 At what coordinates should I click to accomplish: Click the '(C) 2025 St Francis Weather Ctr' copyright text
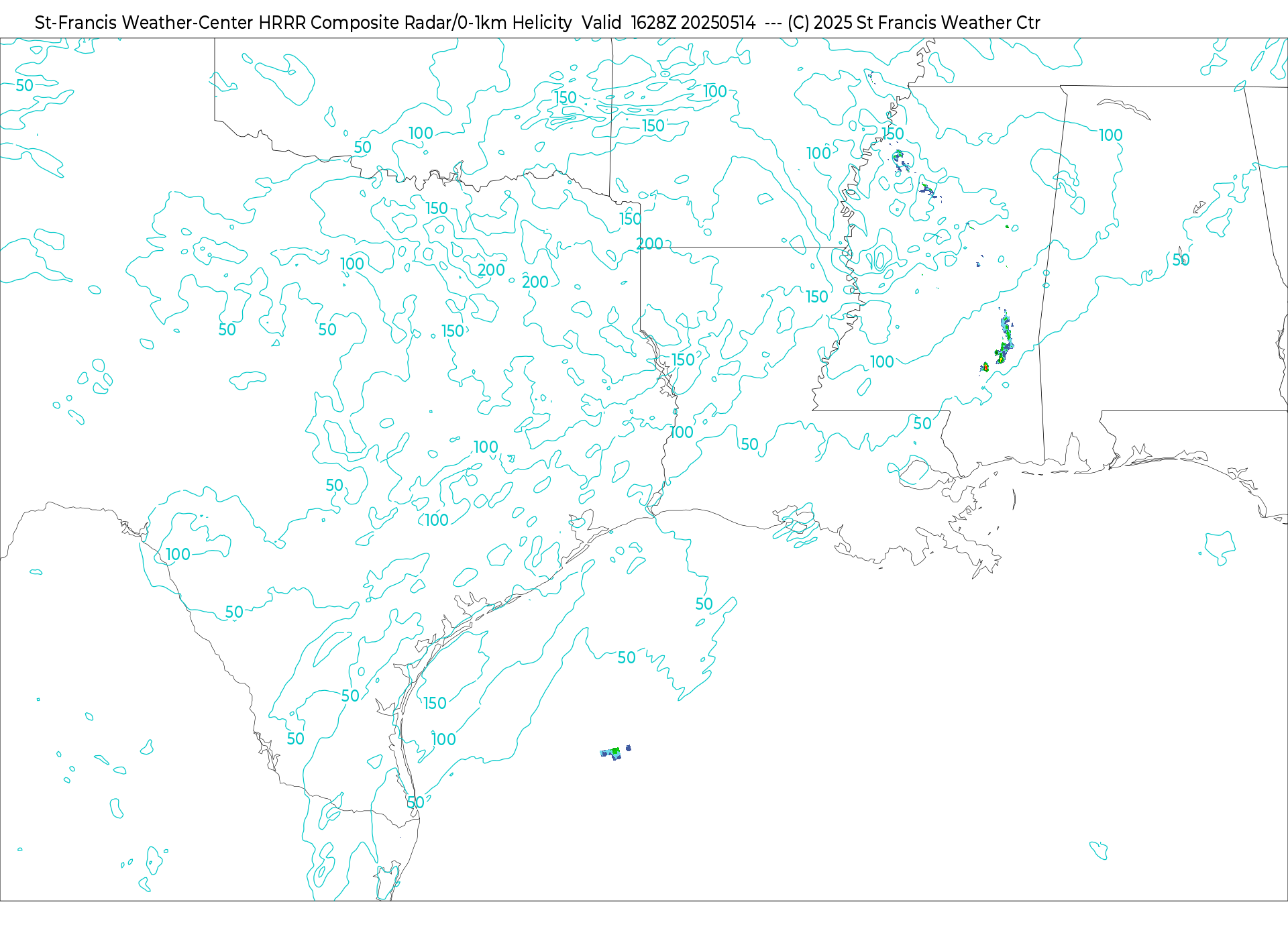point(914,23)
